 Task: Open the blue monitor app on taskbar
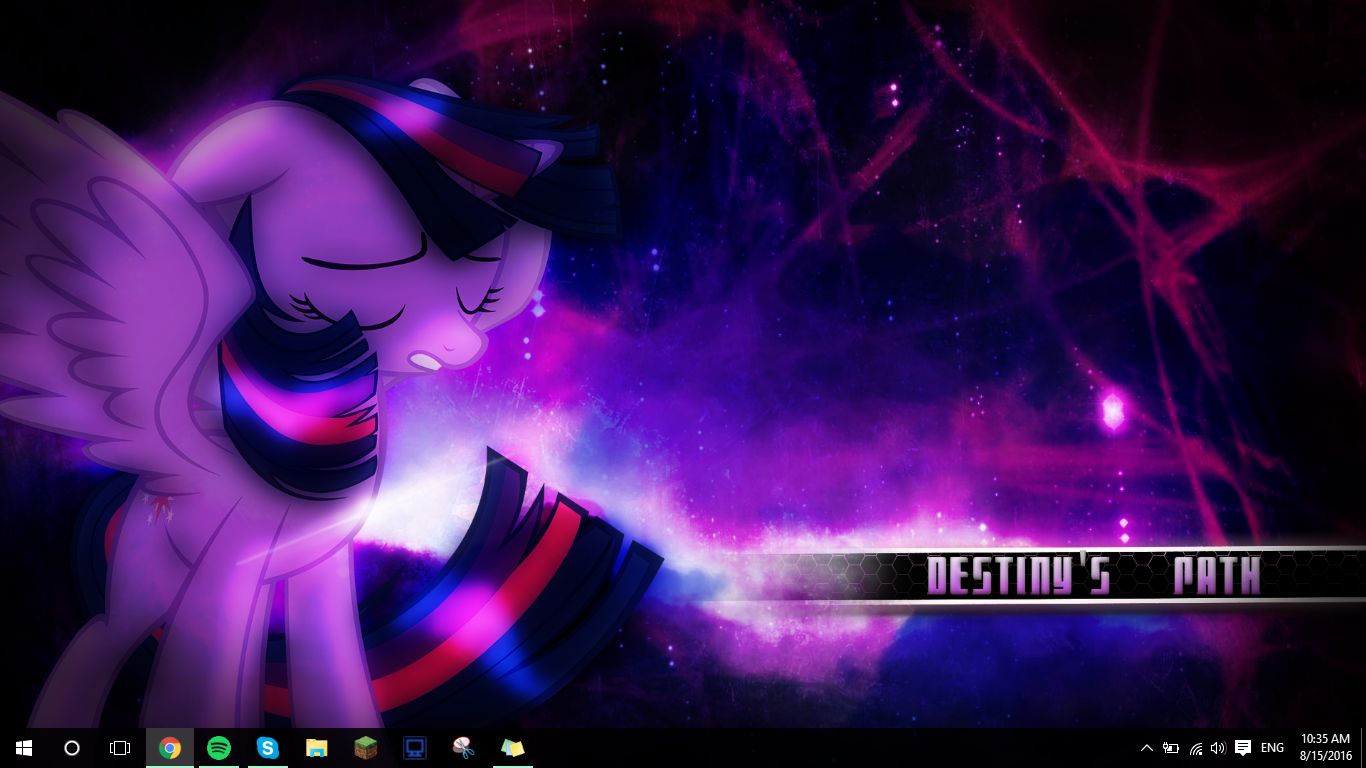[x=415, y=748]
